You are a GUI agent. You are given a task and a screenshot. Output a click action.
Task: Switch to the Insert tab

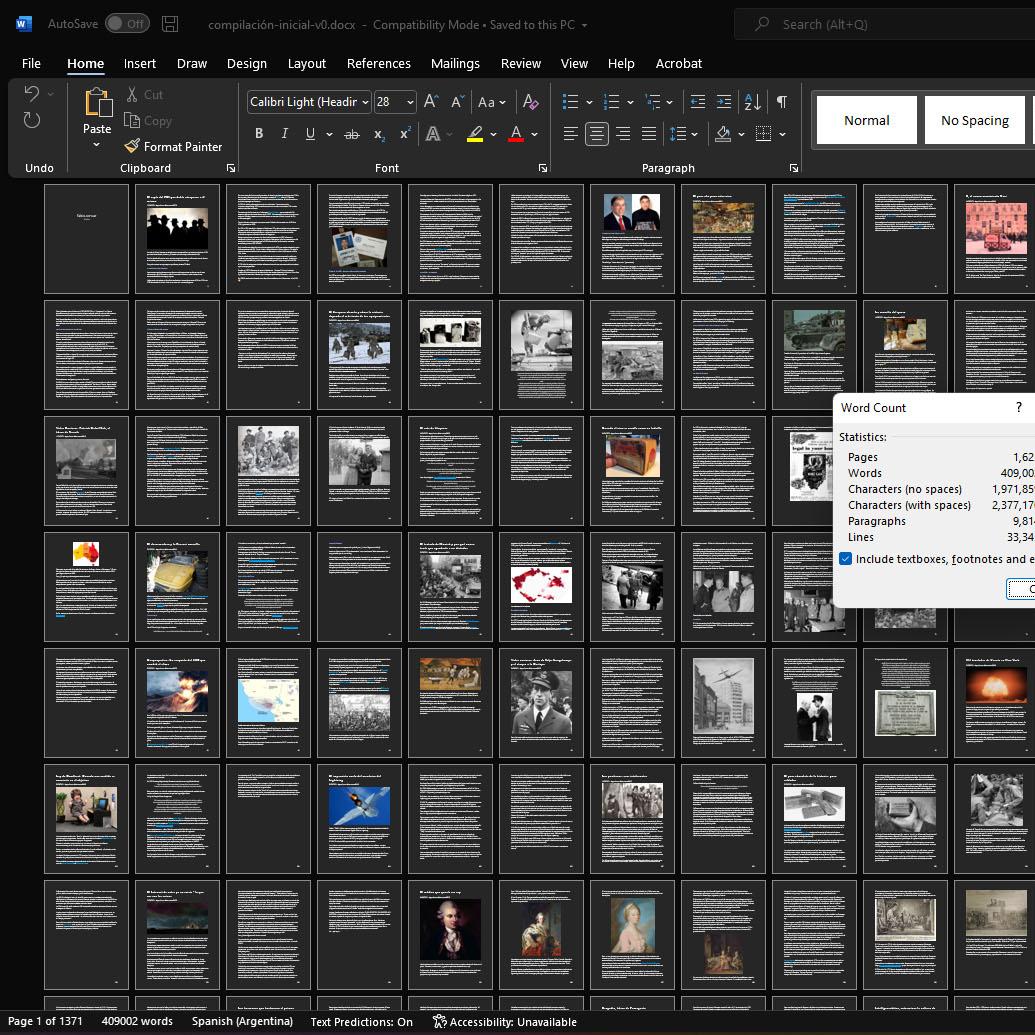click(x=140, y=63)
